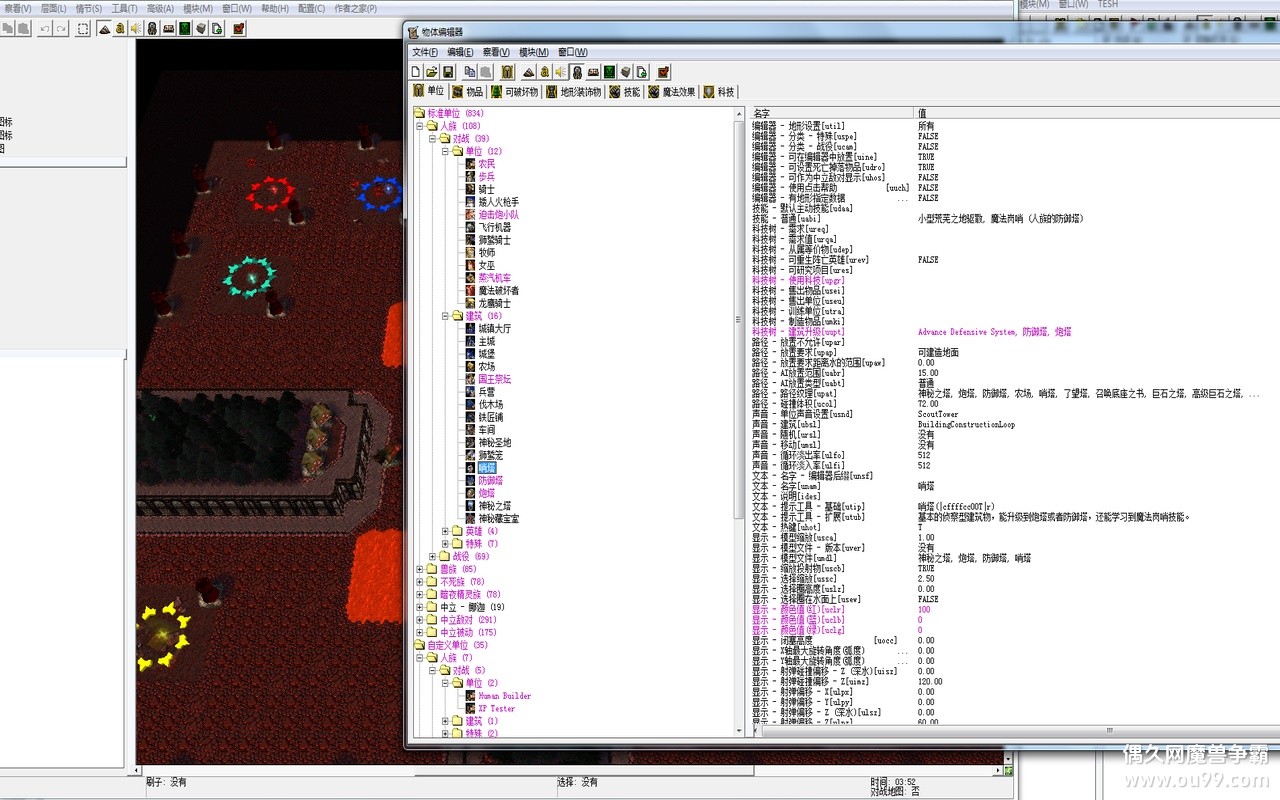Click the pressed Object Editor module icon
This screenshot has height=800, width=1280.
pos(577,72)
